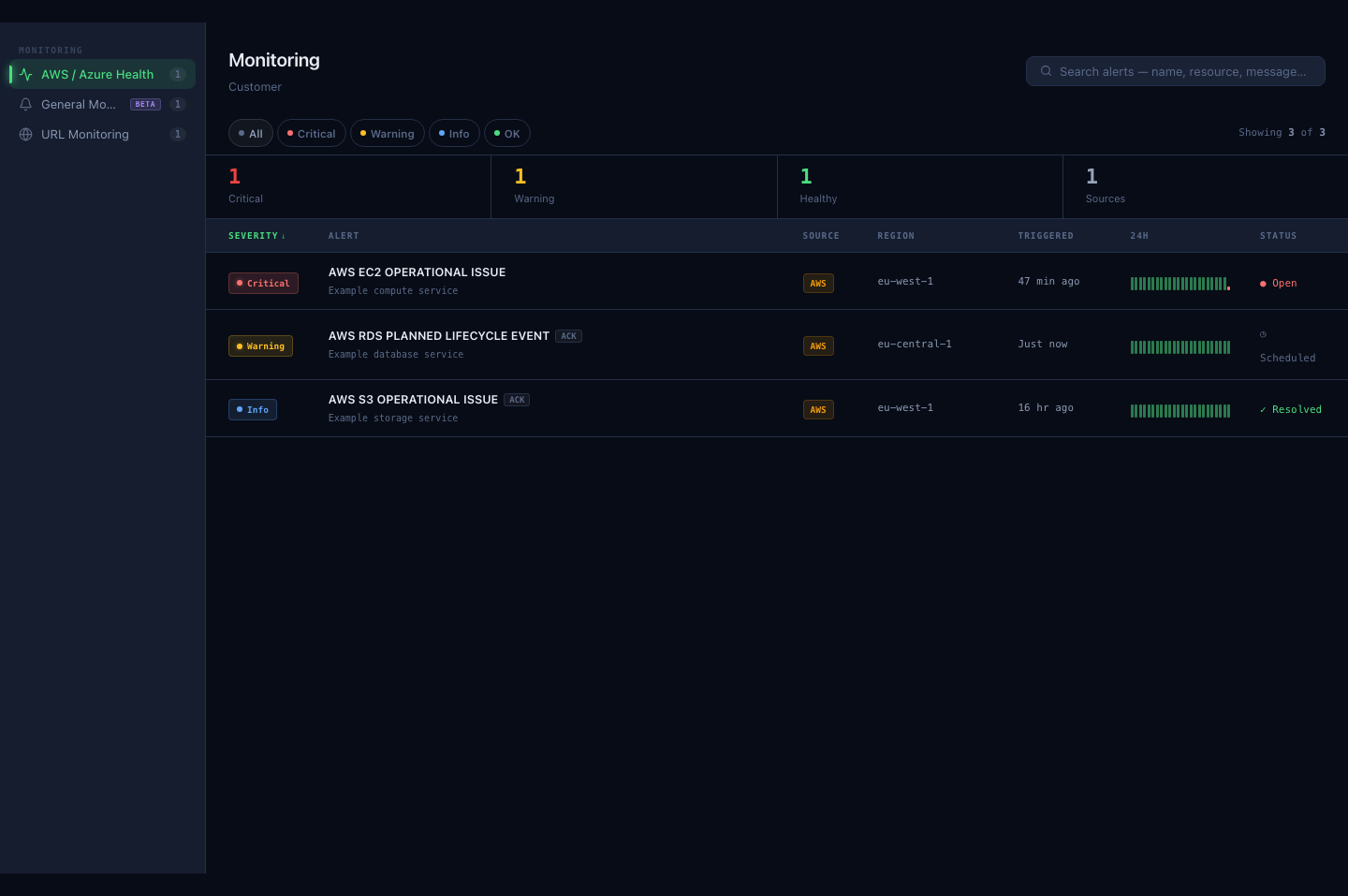Click the AWS source badge in S3 row
This screenshot has height=896, width=1348.
coord(818,409)
